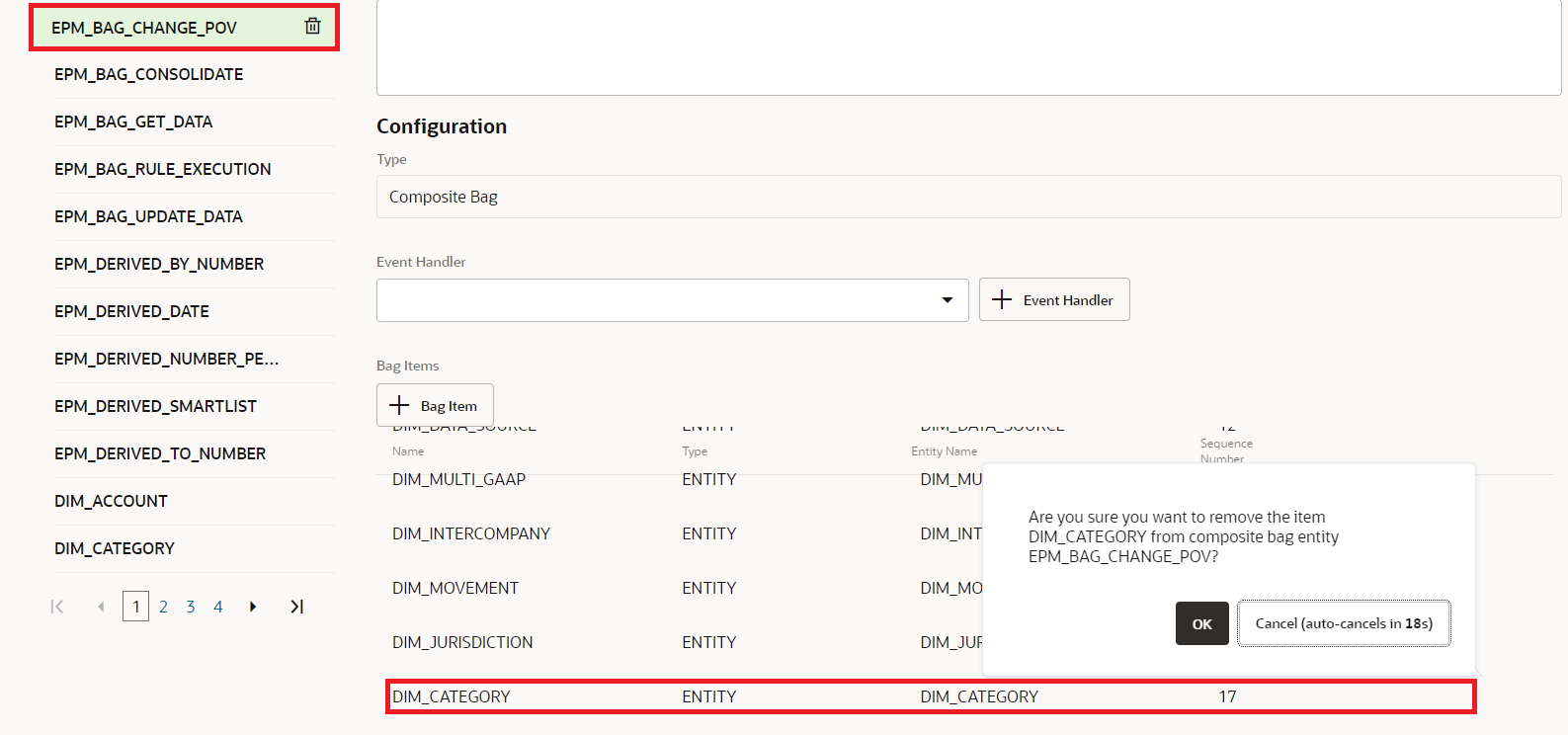The image size is (1568, 735).
Task: Select EPM_BAG_CONSOLIDATE entity
Action: pos(149,74)
